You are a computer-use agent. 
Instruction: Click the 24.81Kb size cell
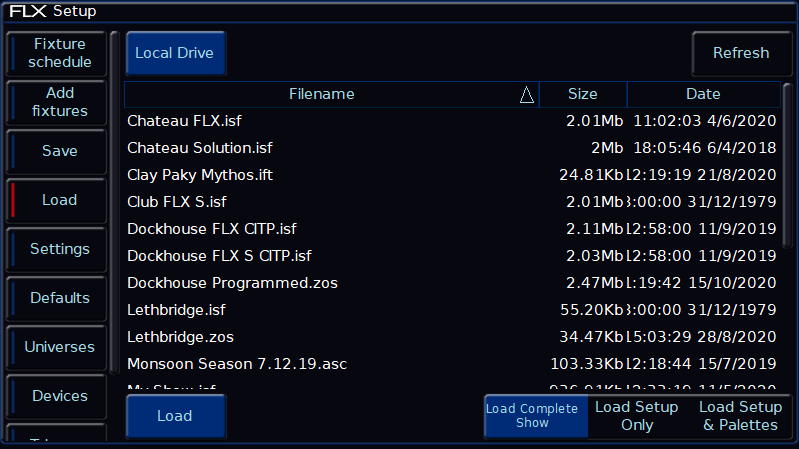pyautogui.click(x=591, y=175)
